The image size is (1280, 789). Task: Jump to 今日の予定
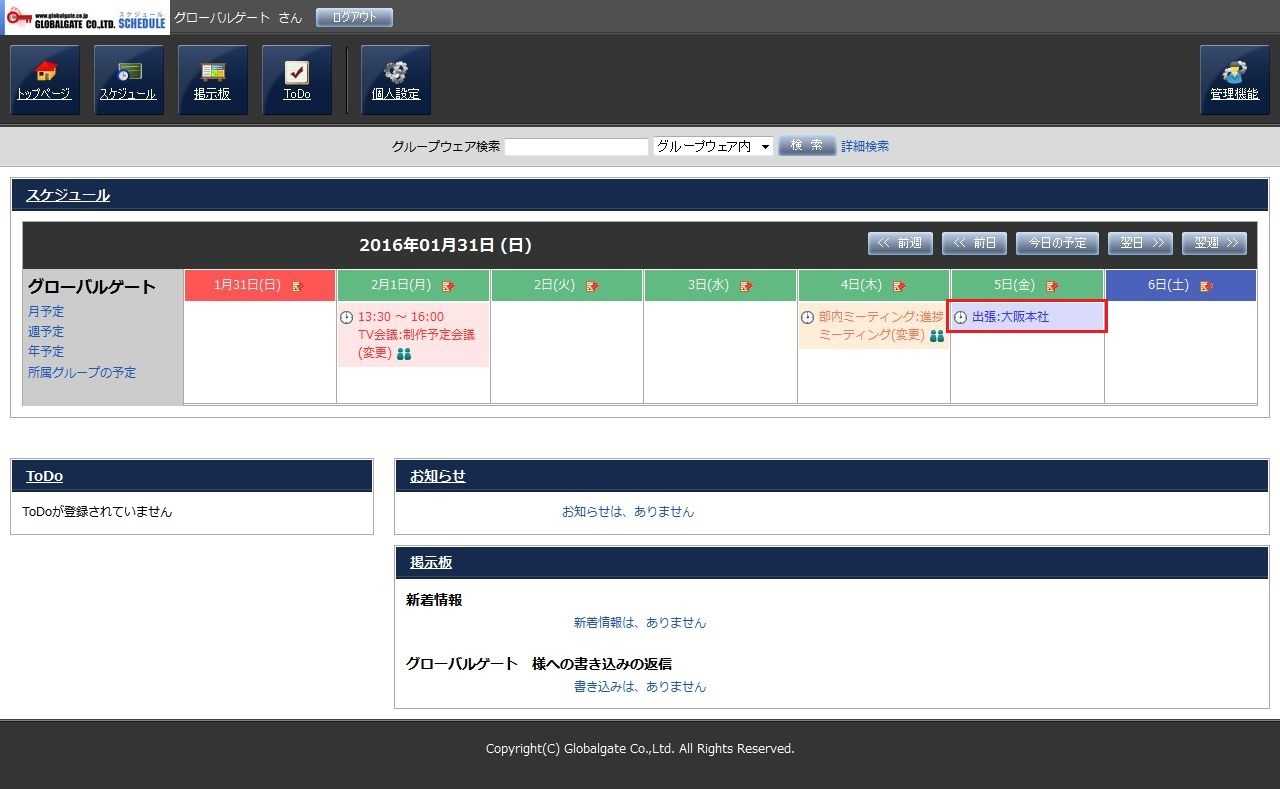click(1058, 243)
